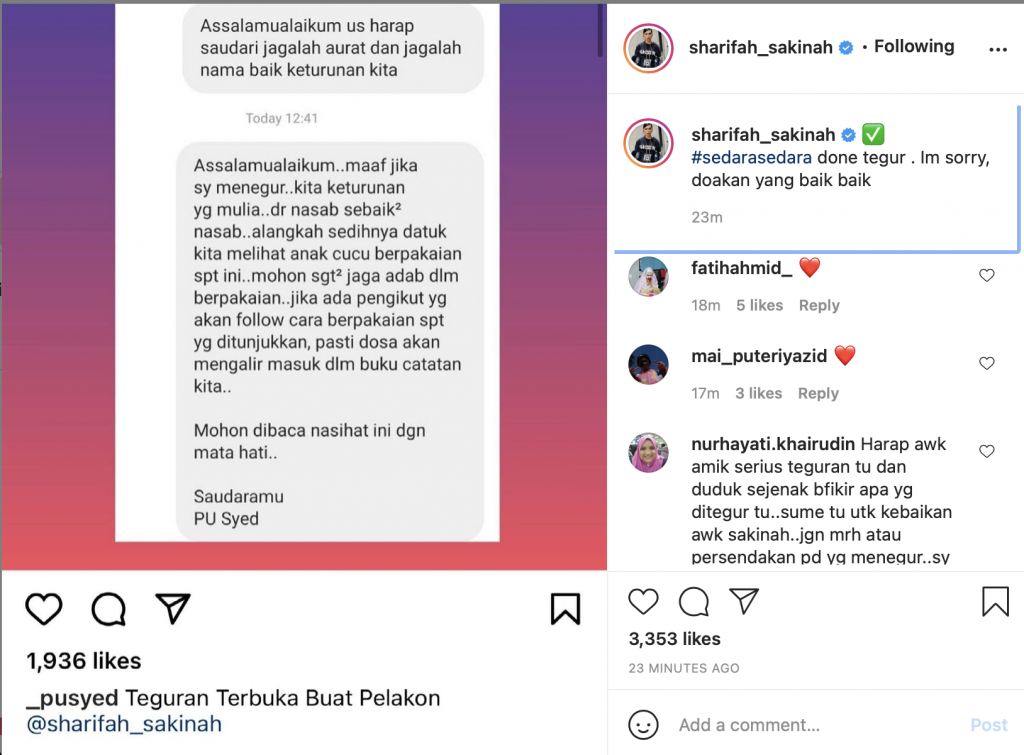This screenshot has width=1024, height=755.
Task: Open comments on the _pusyed post
Action: 108,609
